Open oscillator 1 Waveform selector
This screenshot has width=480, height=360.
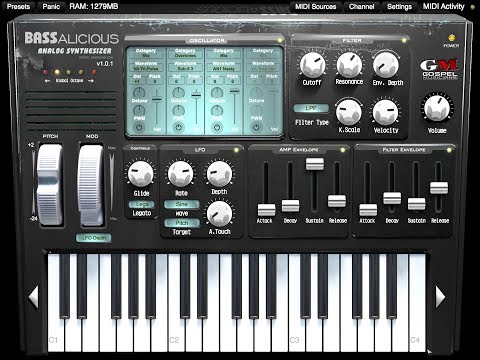point(146,68)
